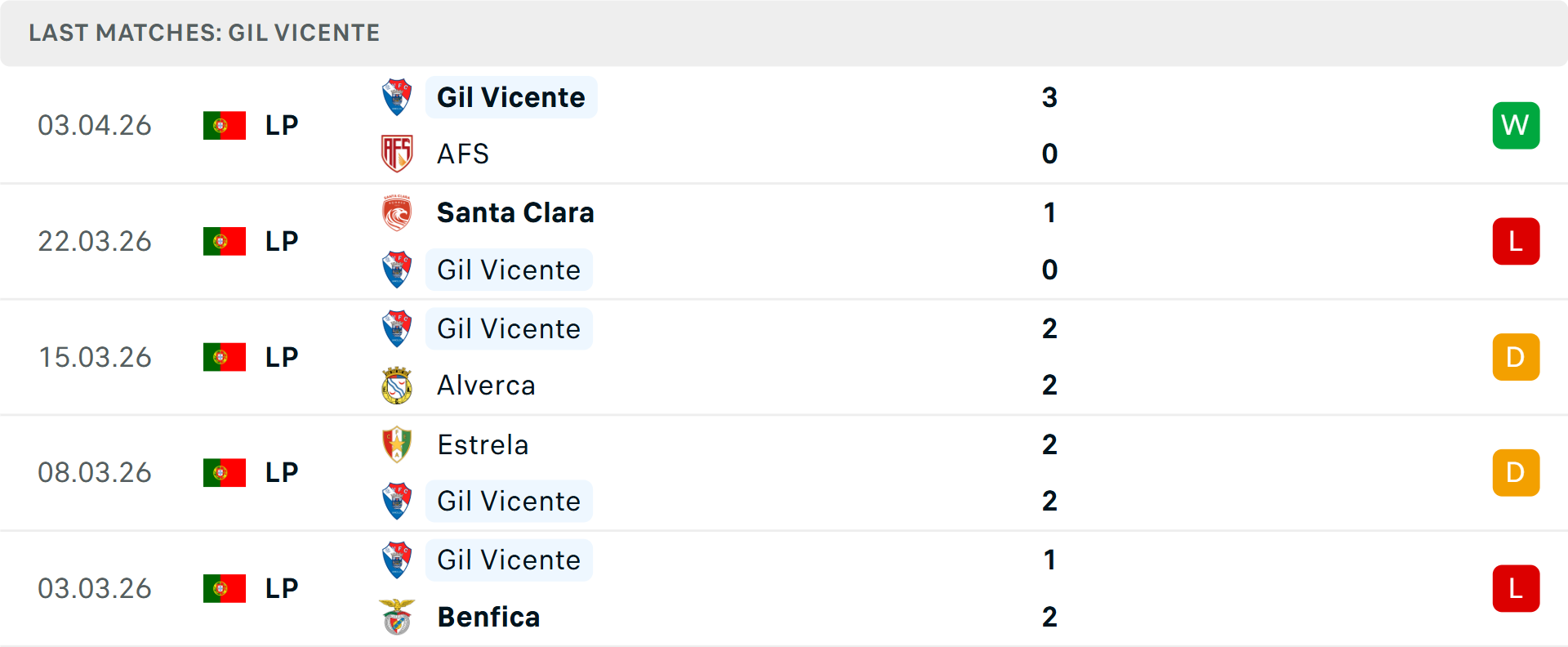Click the LP league label for 03.03.26
Viewport: 1568px width, 647px height.
pyautogui.click(x=282, y=589)
